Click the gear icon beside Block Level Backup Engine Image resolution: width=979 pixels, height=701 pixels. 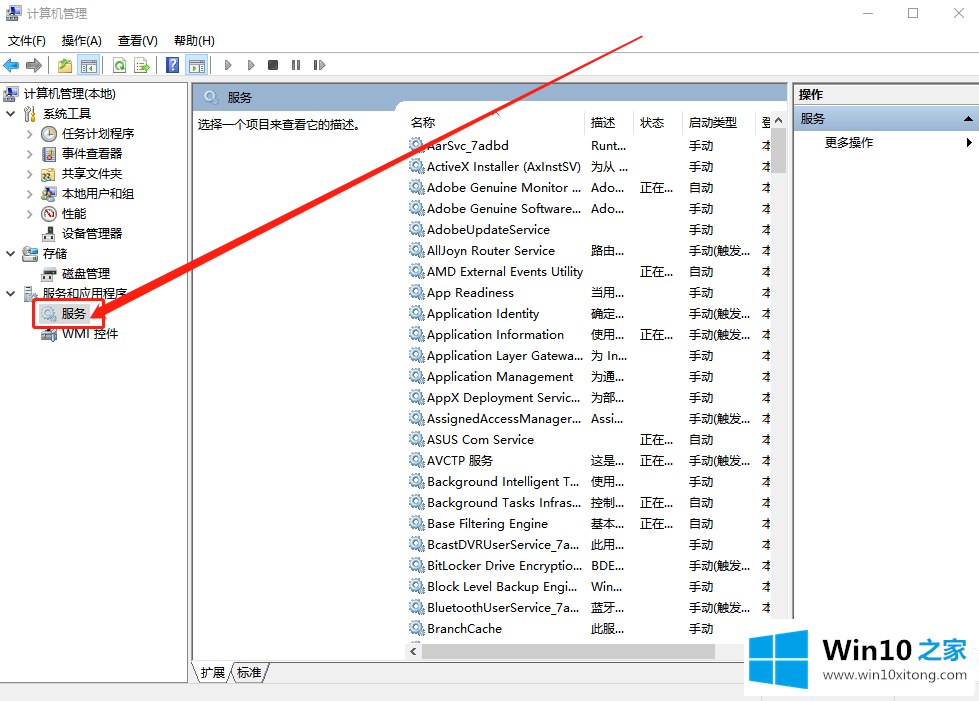(x=416, y=586)
